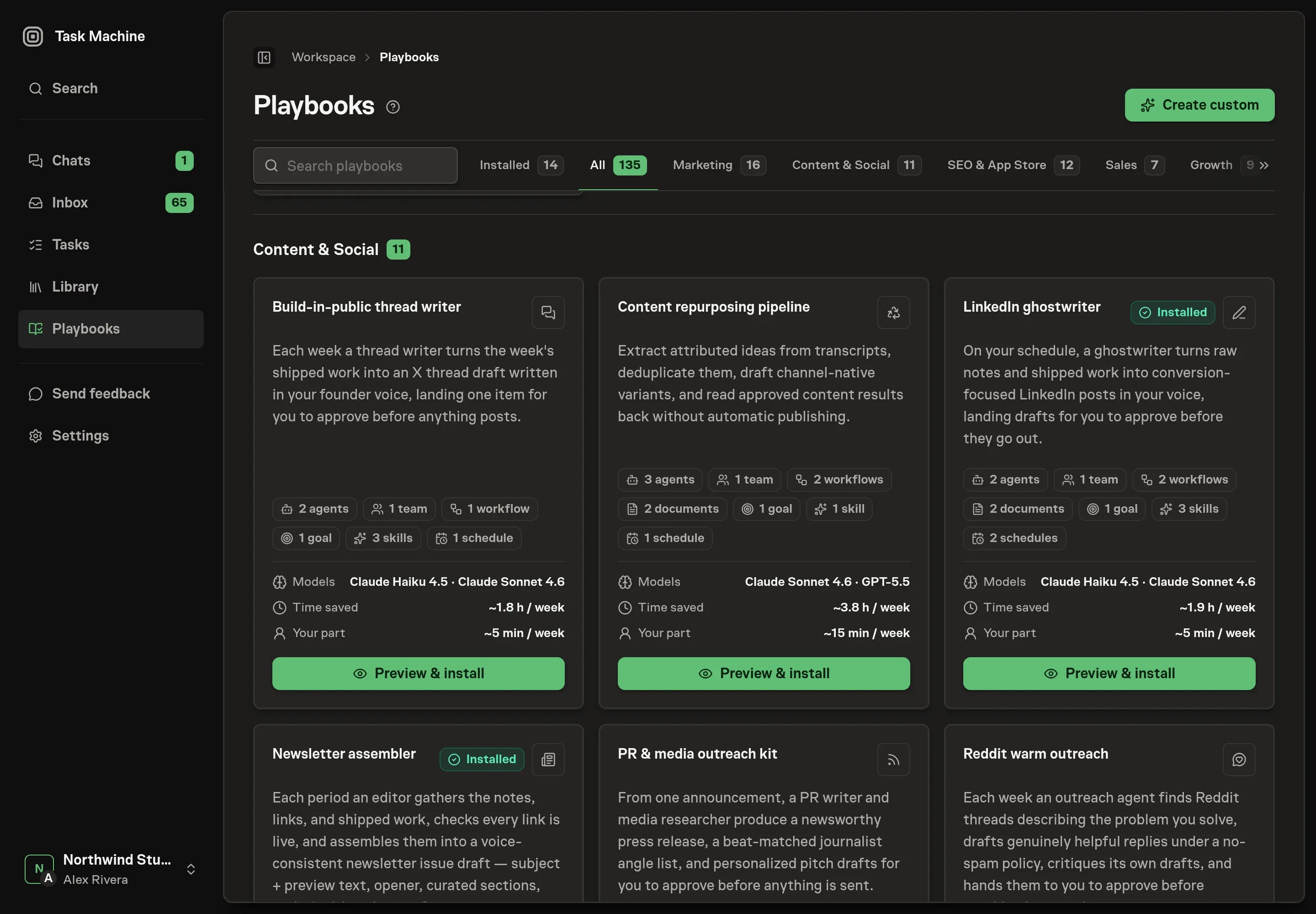Expand the Northwind workspace switcher
The height and width of the screenshot is (914, 1316).
point(191,869)
